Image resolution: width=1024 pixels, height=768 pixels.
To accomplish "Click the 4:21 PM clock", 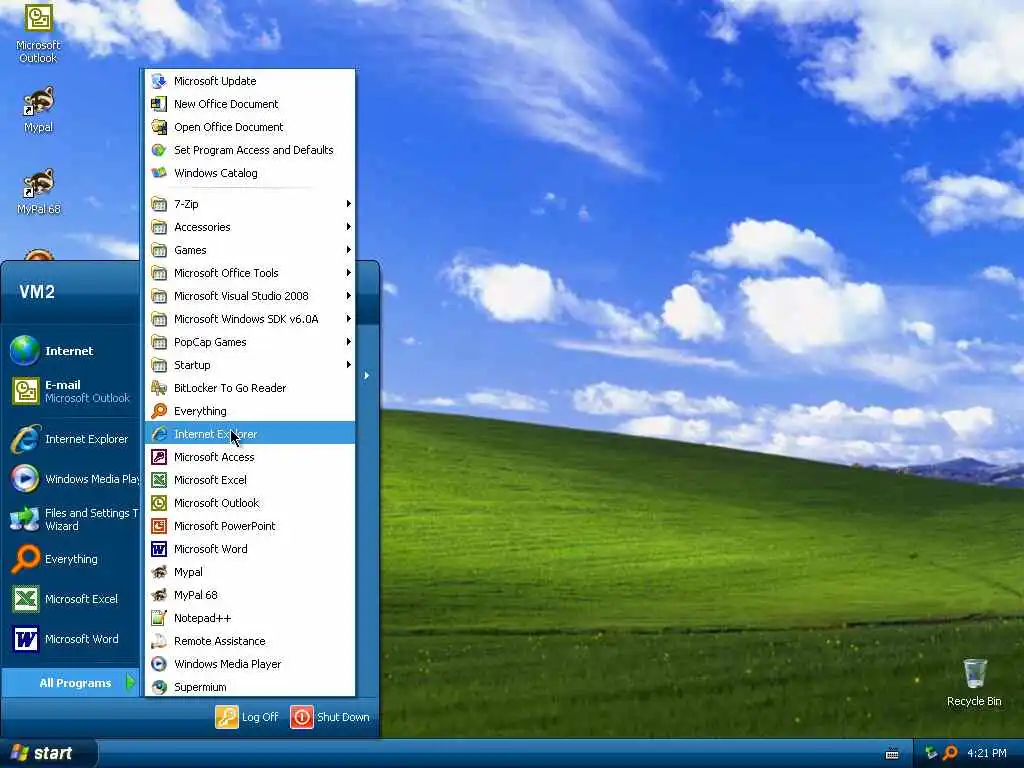I will (987, 754).
